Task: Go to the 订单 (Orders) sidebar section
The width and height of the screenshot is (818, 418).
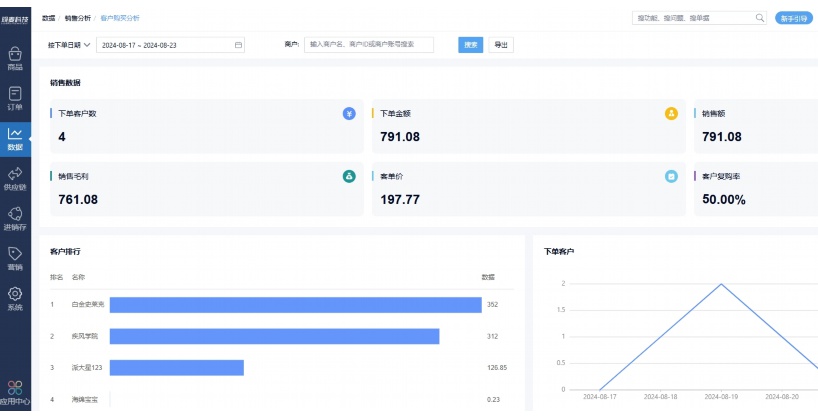Action: (15, 97)
